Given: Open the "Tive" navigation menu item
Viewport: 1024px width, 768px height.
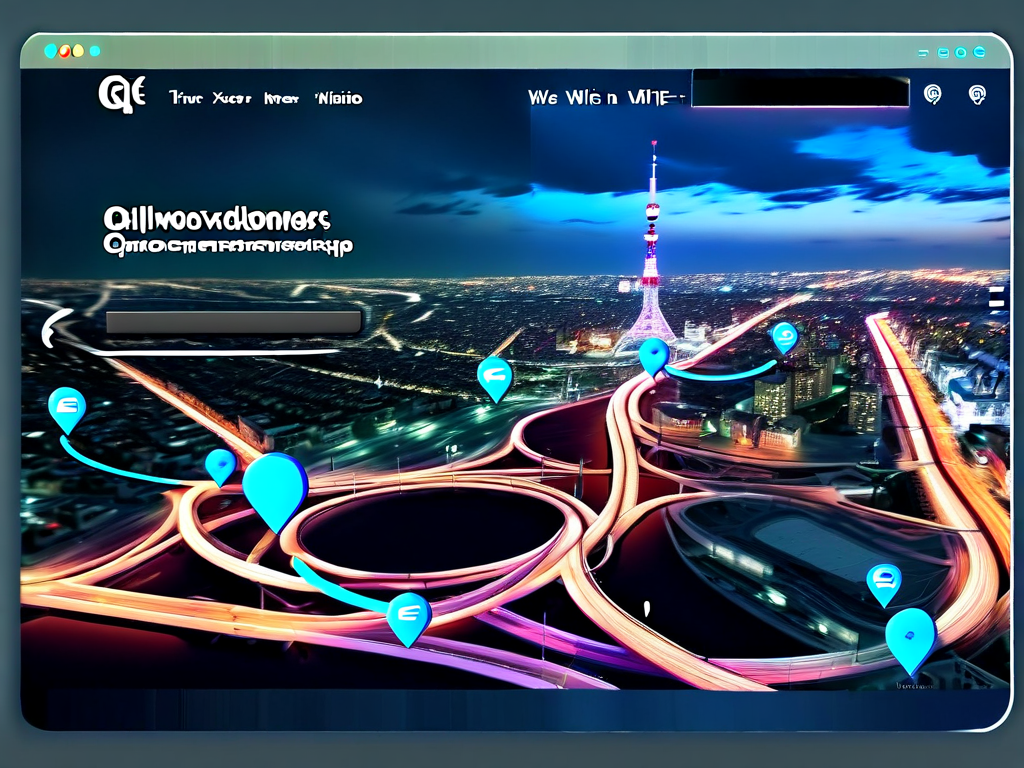Looking at the screenshot, I should (x=186, y=98).
